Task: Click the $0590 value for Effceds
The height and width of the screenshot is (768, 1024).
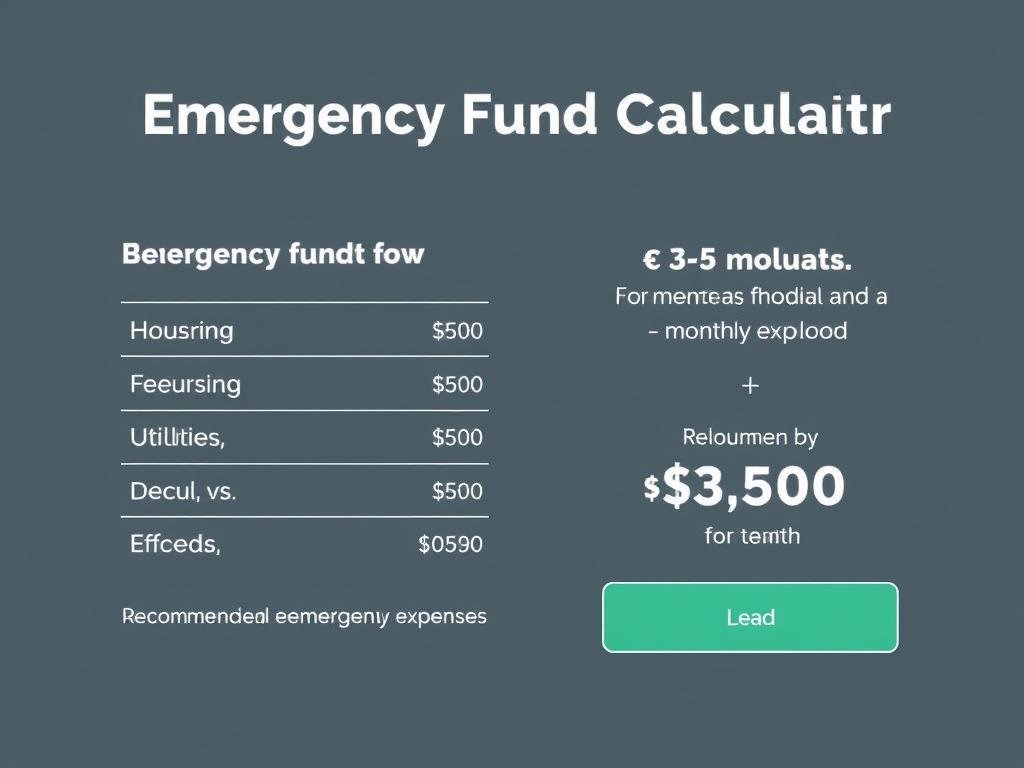Action: pos(452,544)
